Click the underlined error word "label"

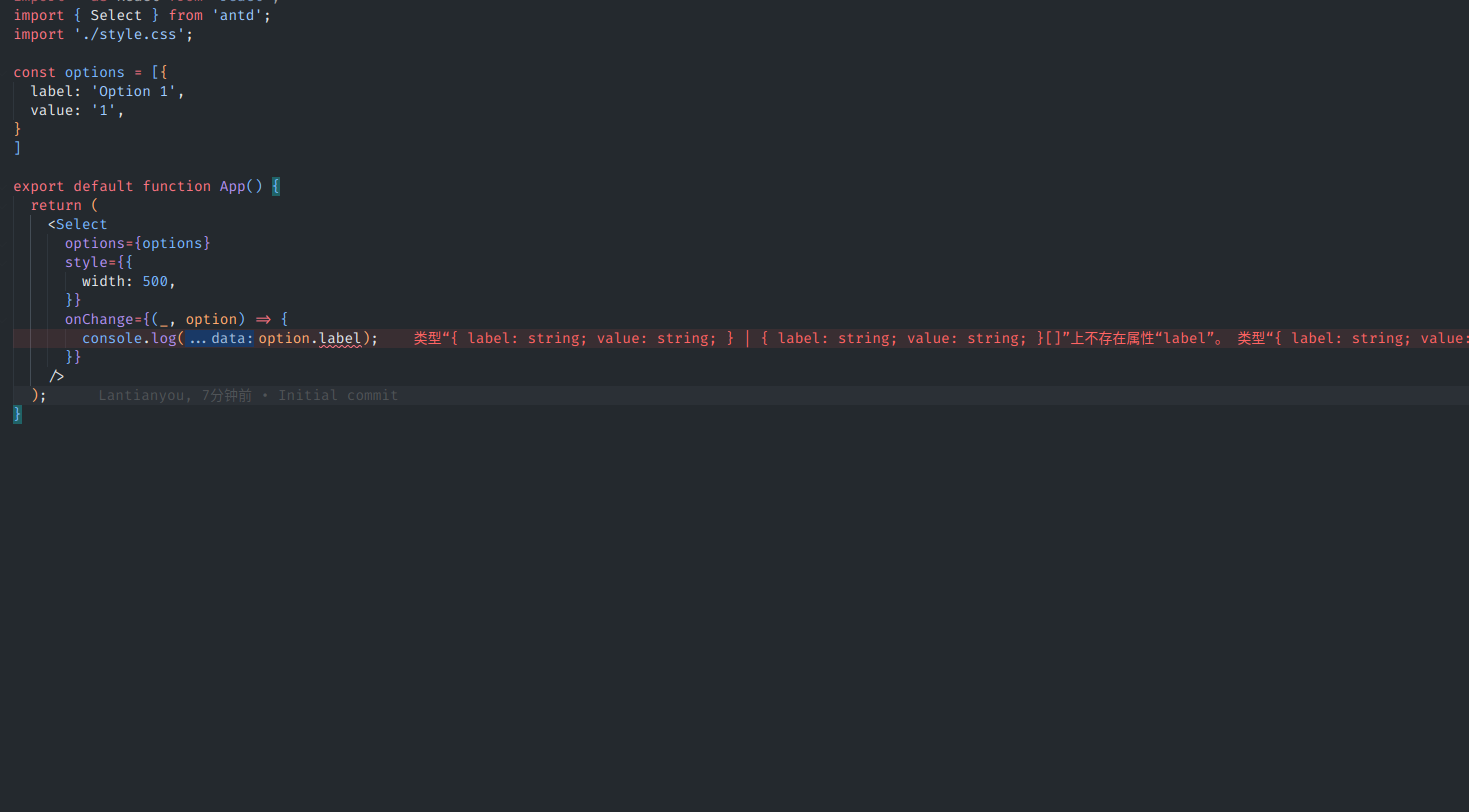pos(339,338)
